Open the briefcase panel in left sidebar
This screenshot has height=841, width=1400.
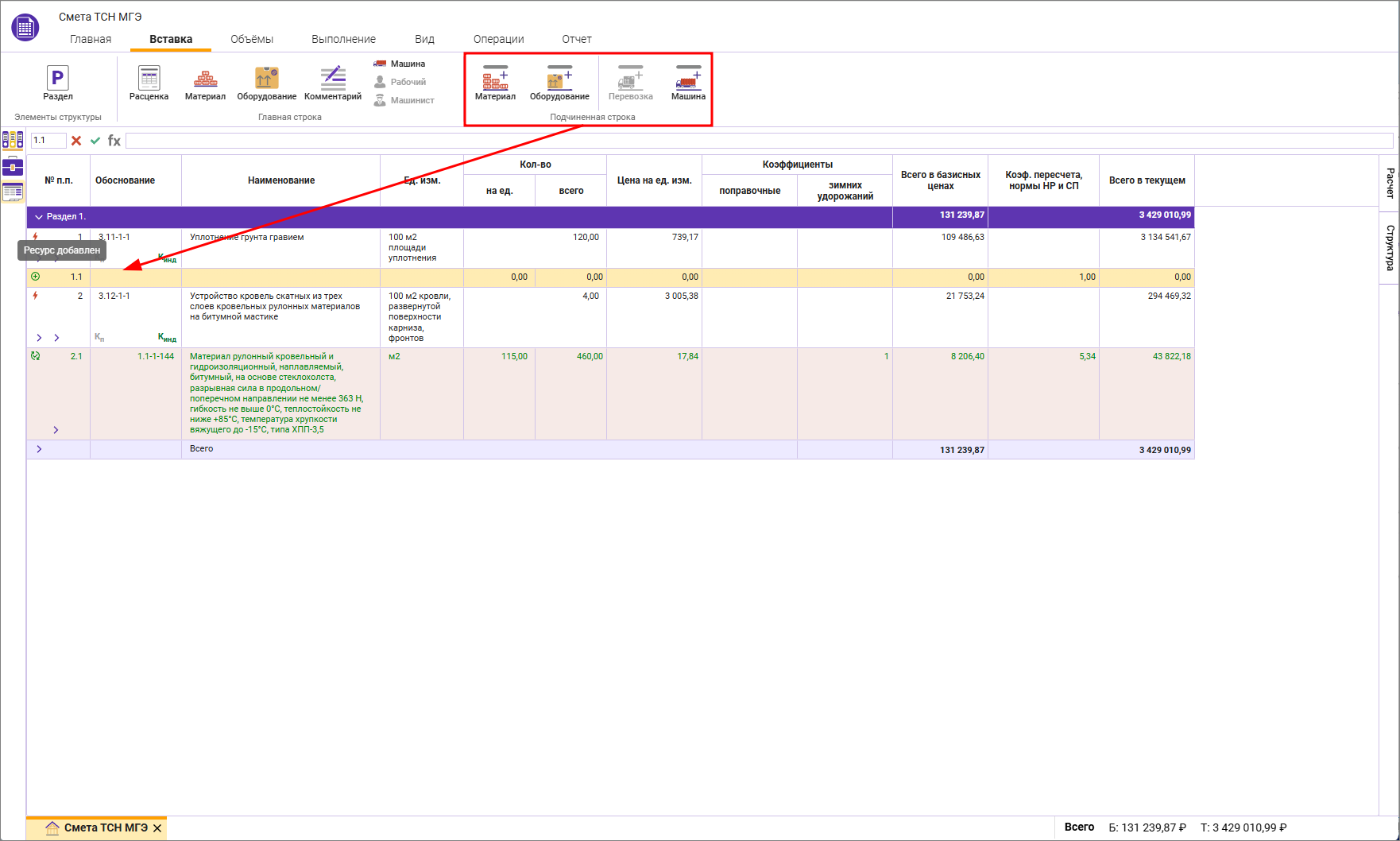[x=13, y=166]
